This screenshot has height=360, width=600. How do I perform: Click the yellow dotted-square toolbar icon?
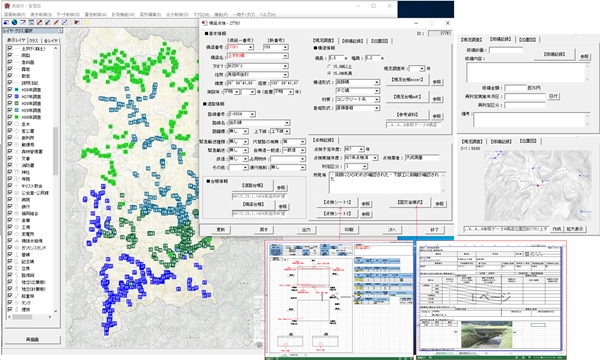pyautogui.click(x=86, y=22)
